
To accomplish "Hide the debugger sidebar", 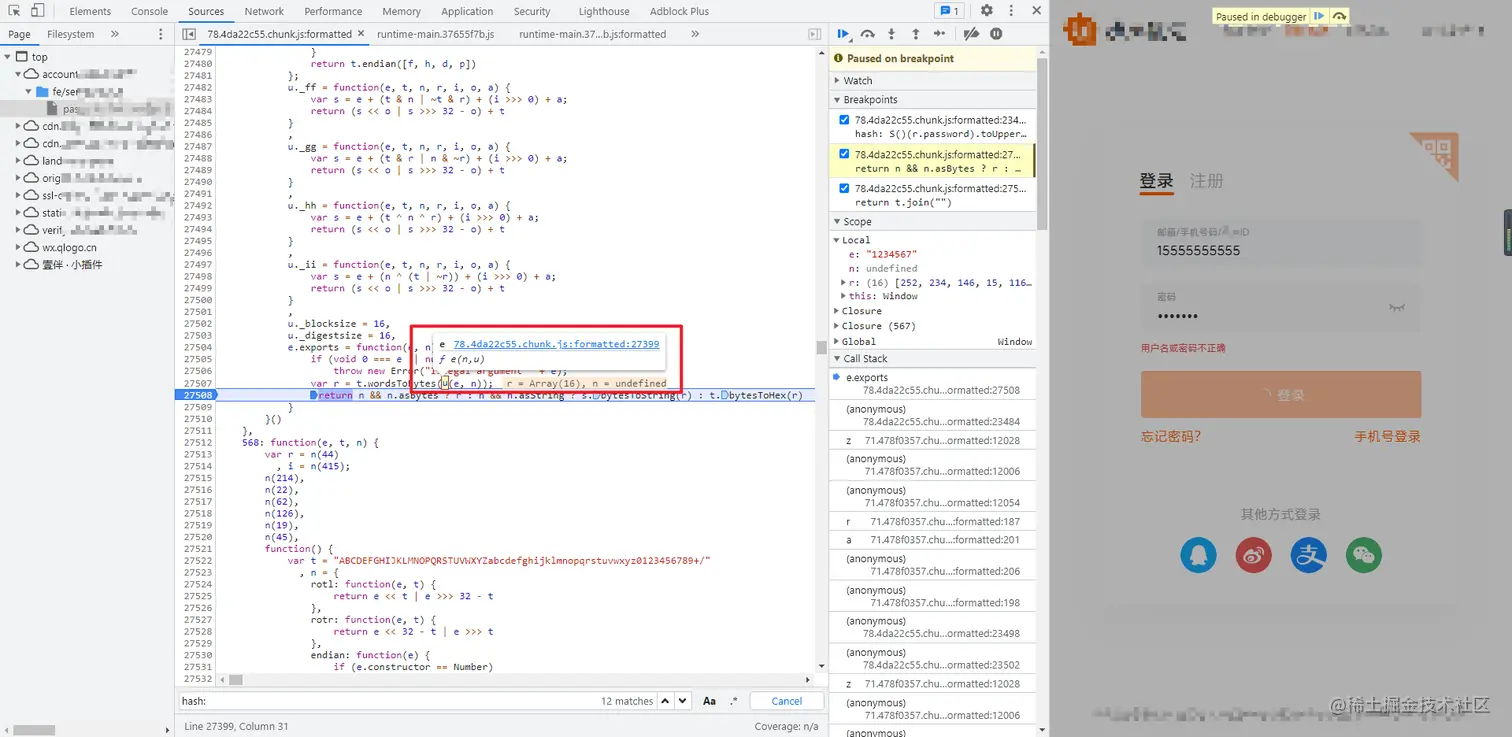I will tap(814, 34).
